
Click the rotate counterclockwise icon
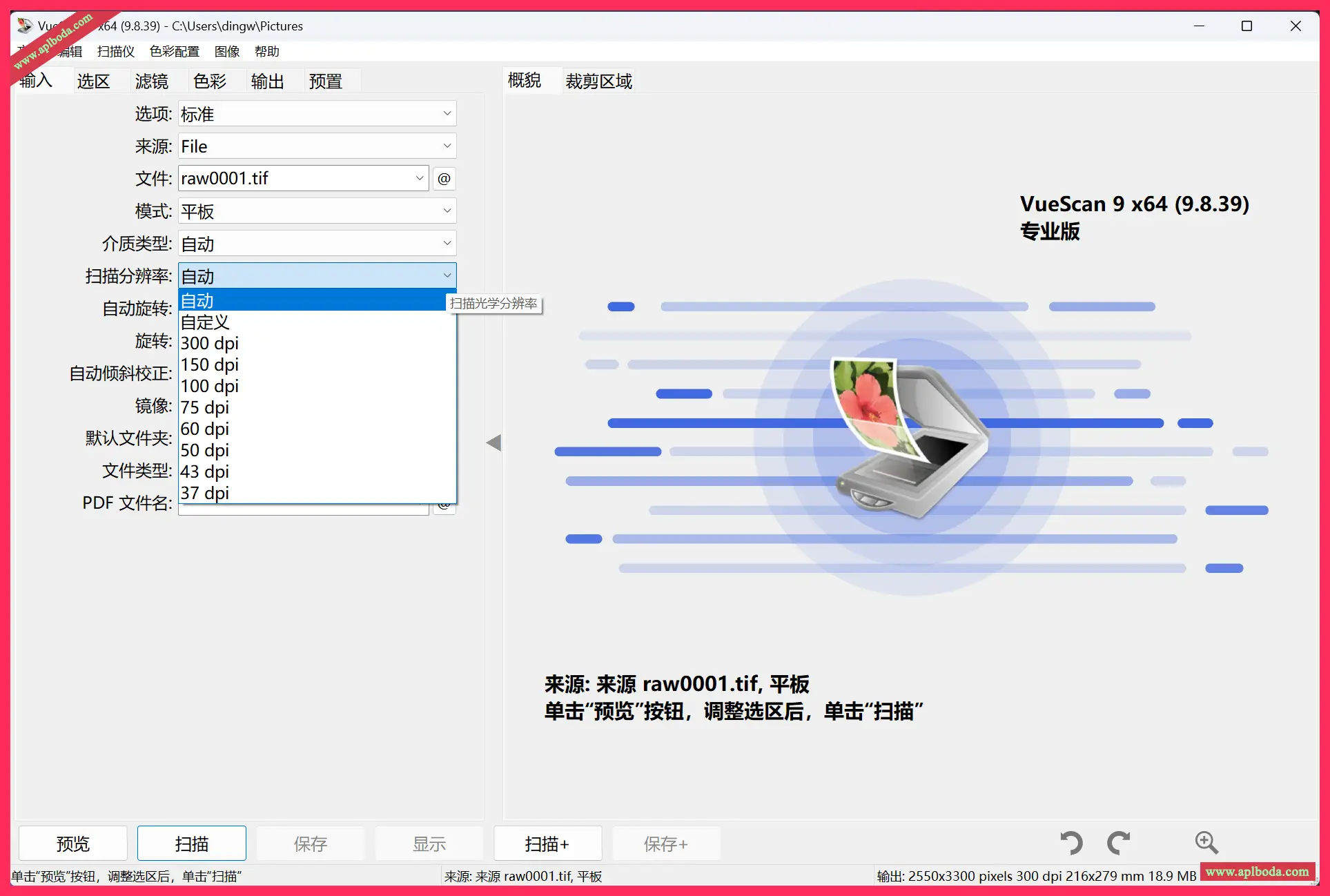tap(1072, 843)
